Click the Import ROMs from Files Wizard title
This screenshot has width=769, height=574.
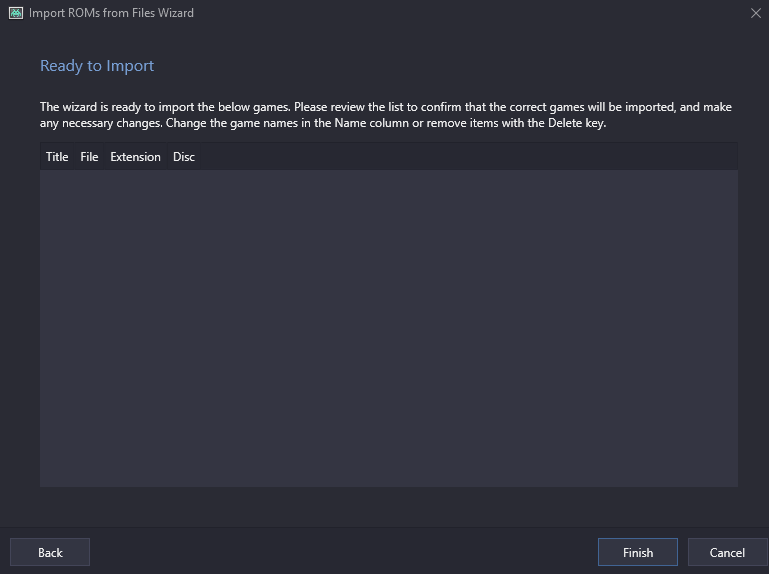click(x=111, y=13)
